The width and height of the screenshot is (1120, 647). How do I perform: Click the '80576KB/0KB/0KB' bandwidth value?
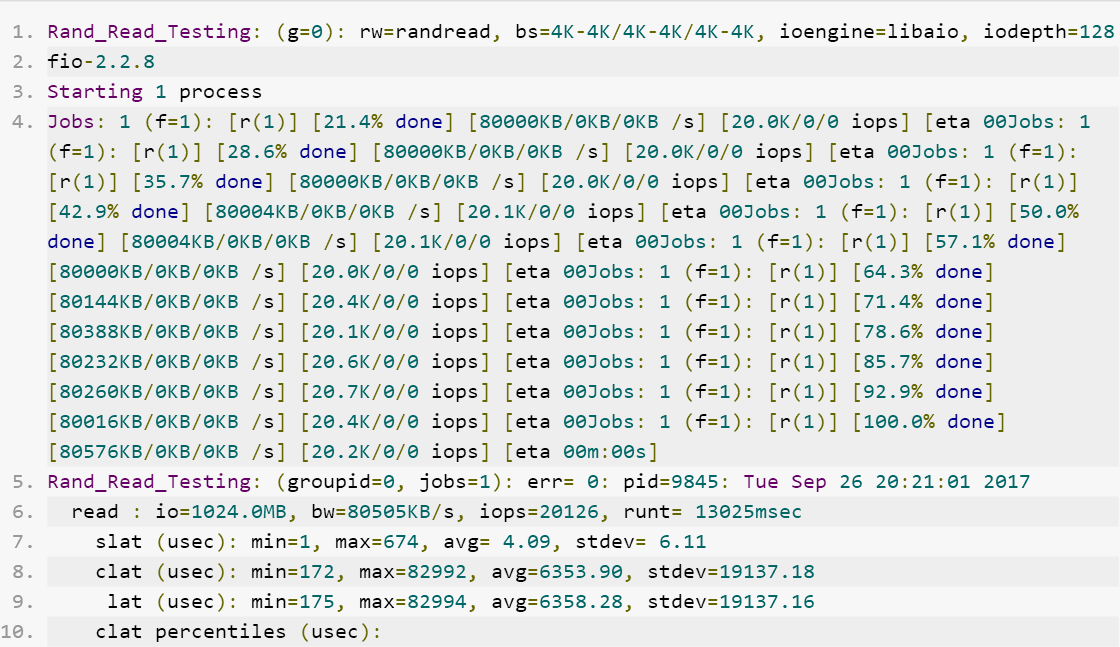(x=149, y=452)
